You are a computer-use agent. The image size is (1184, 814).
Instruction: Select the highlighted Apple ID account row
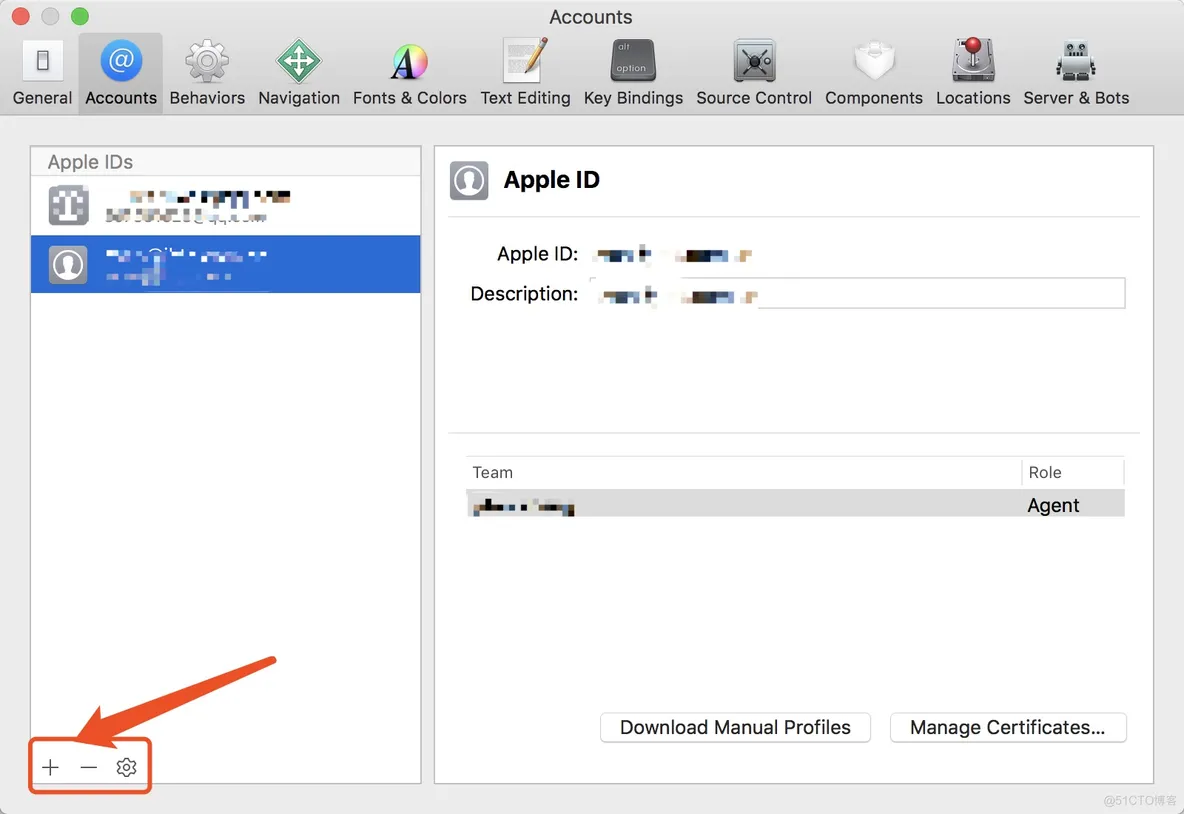[x=226, y=264]
